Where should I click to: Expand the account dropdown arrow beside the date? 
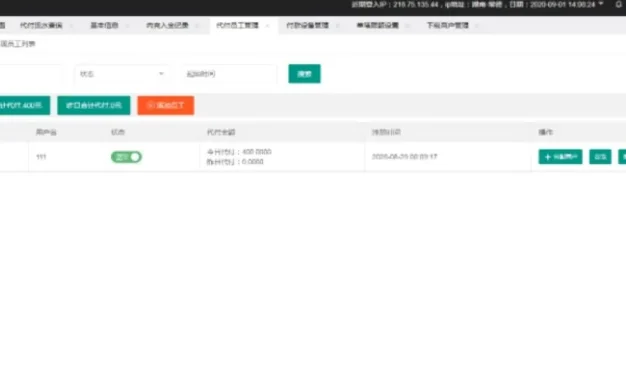click(x=601, y=4)
